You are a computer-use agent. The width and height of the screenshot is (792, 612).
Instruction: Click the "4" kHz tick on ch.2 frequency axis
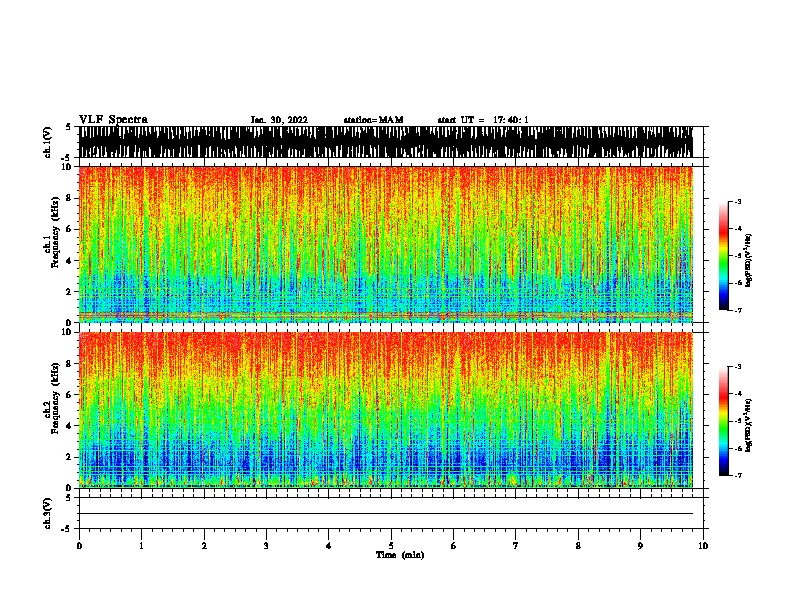pos(70,426)
